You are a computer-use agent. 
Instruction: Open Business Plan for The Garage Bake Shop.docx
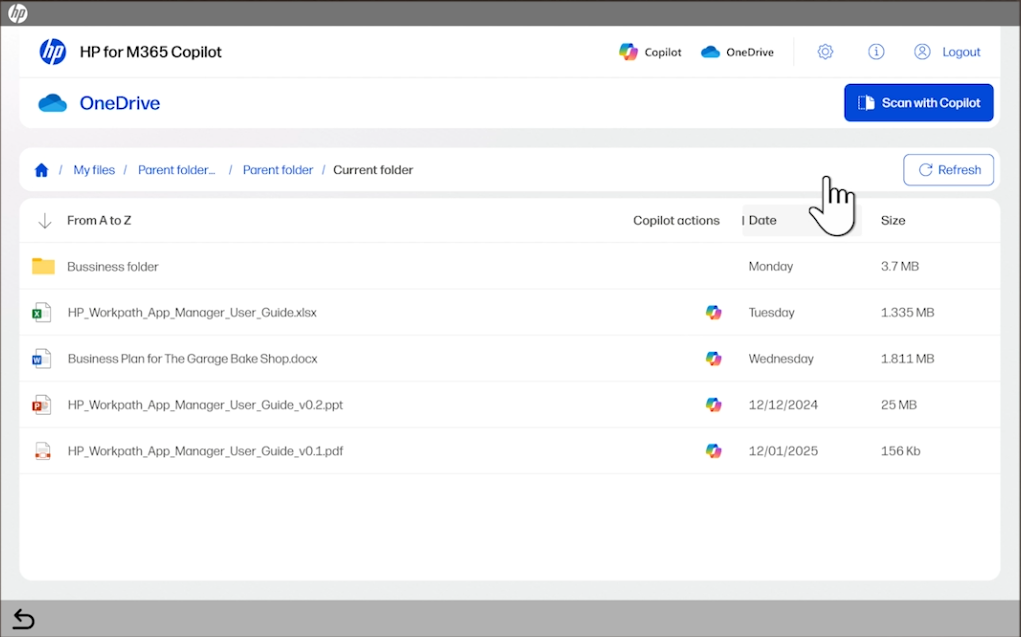point(193,359)
